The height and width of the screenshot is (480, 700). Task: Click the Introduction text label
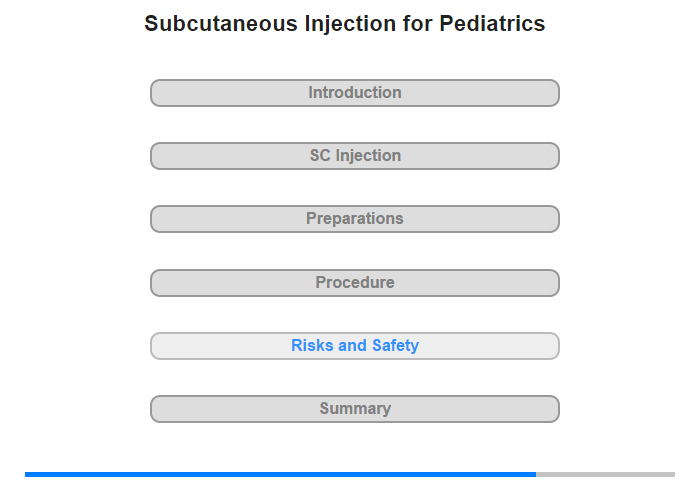355,93
